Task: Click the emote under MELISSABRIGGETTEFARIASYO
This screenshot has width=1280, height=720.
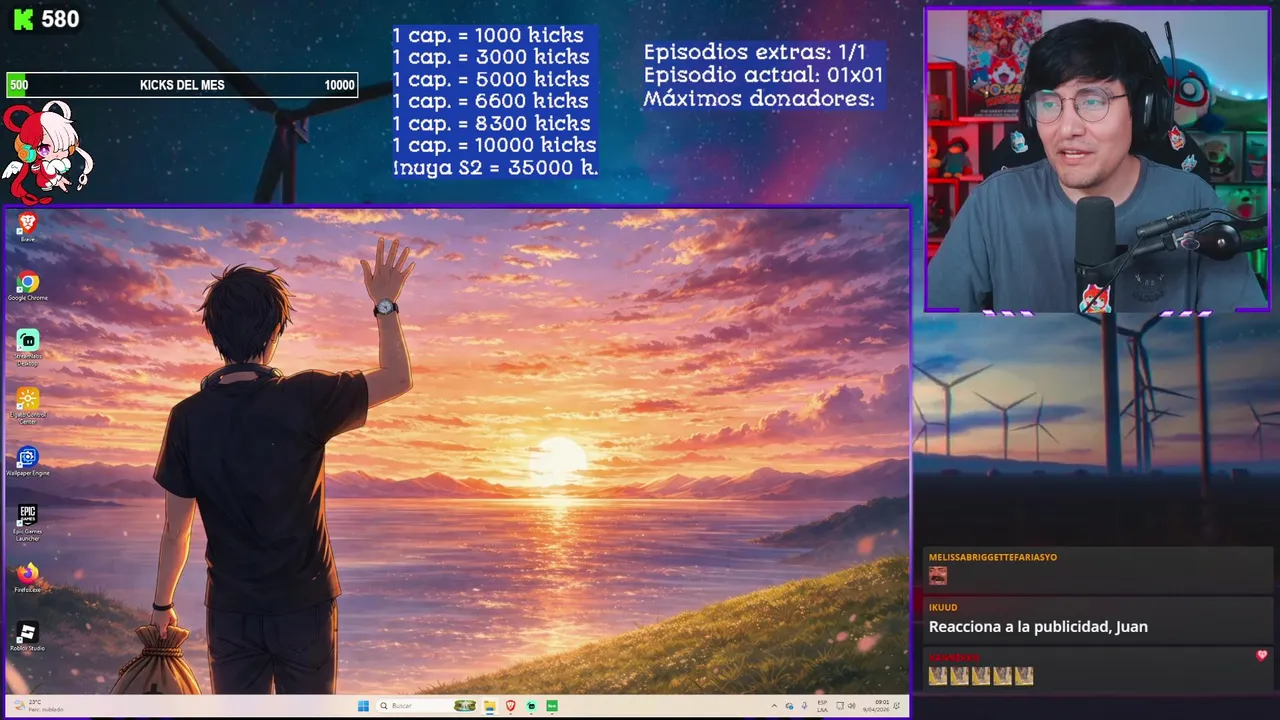Action: click(x=937, y=575)
